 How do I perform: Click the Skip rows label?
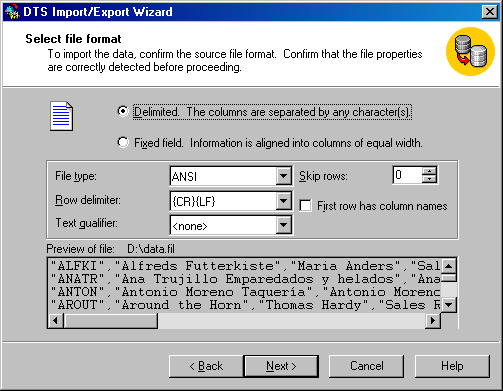pos(323,176)
